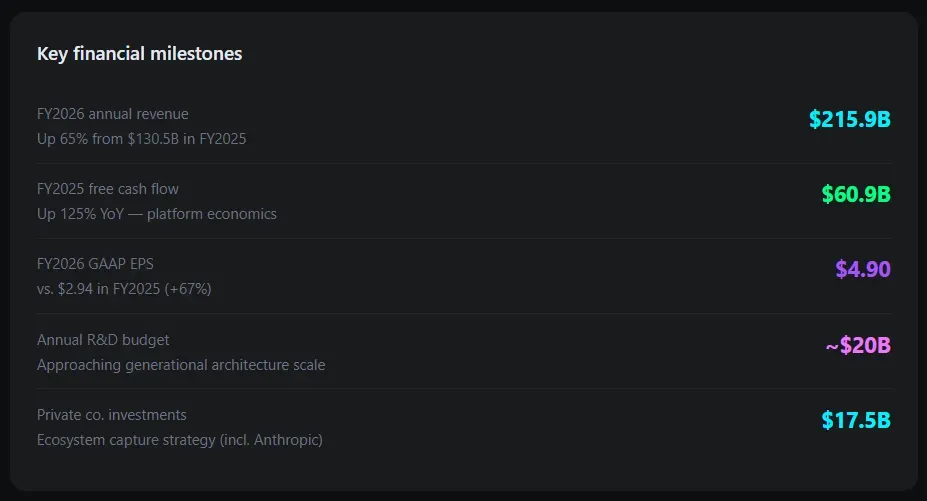Click the green $60.9B cash flow value

point(855,195)
